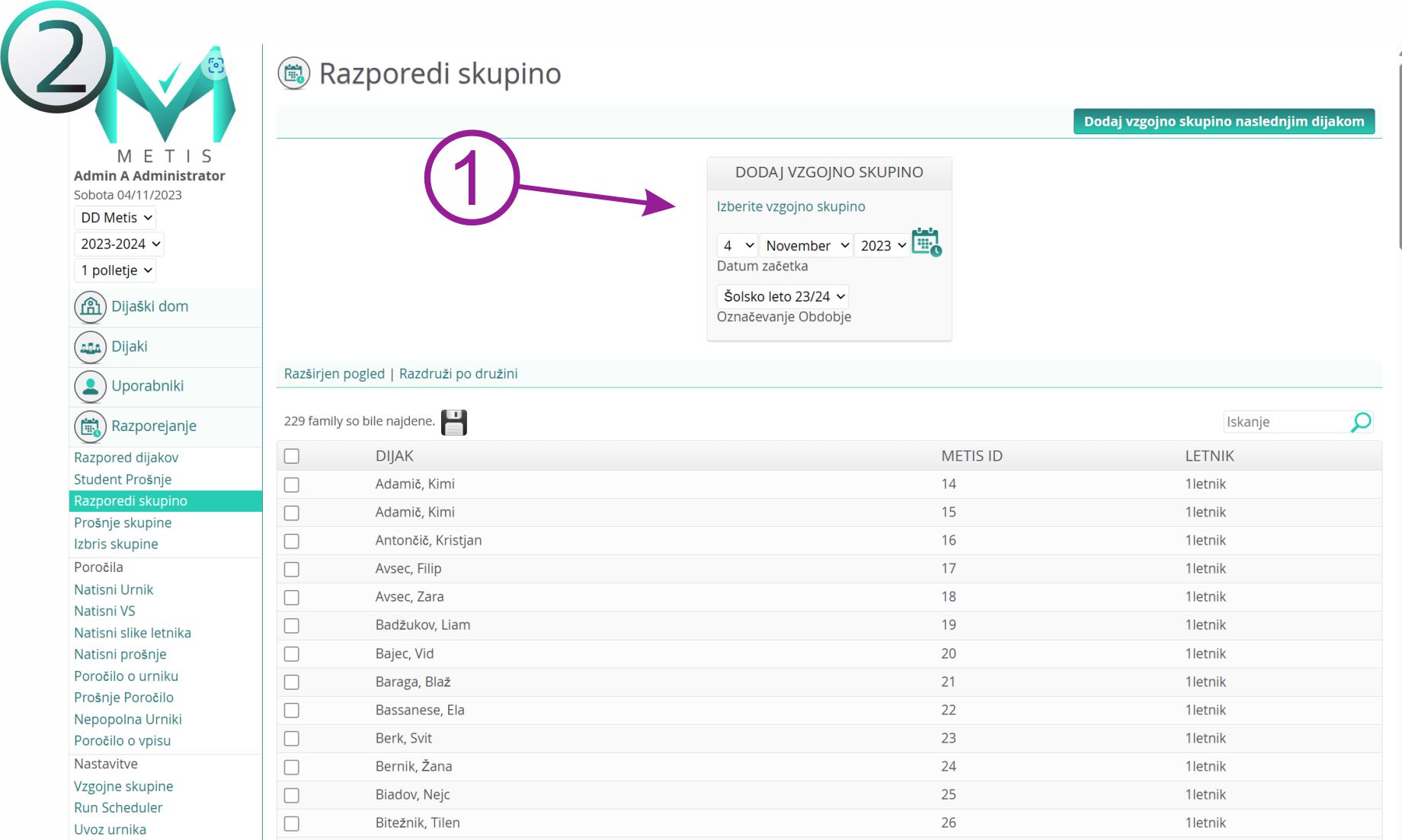Click the Dijaški dom building icon
Viewport: 1402px width, 840px height.
90,307
